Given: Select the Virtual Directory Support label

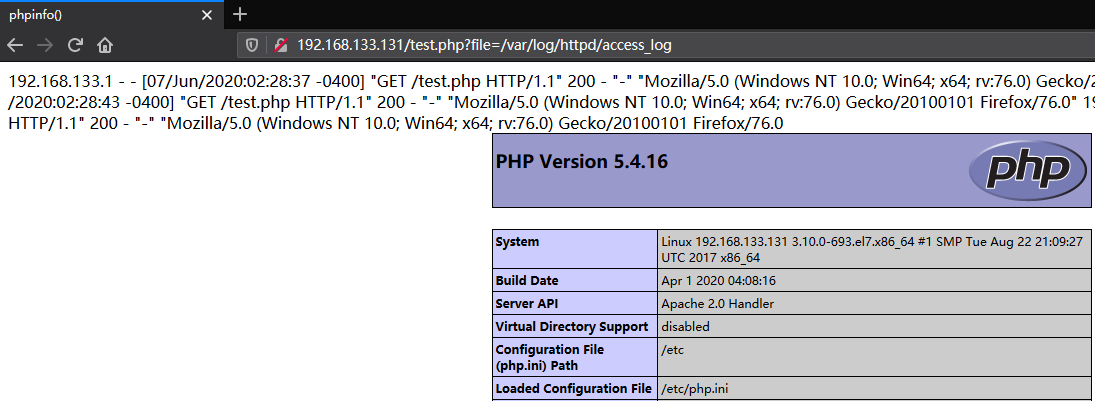Looking at the screenshot, I should [x=574, y=326].
